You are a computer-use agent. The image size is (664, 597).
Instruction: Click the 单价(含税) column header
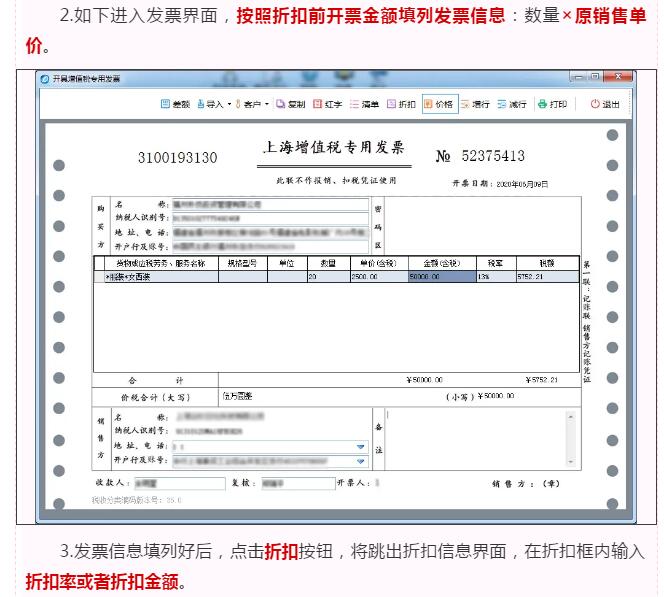tap(379, 263)
